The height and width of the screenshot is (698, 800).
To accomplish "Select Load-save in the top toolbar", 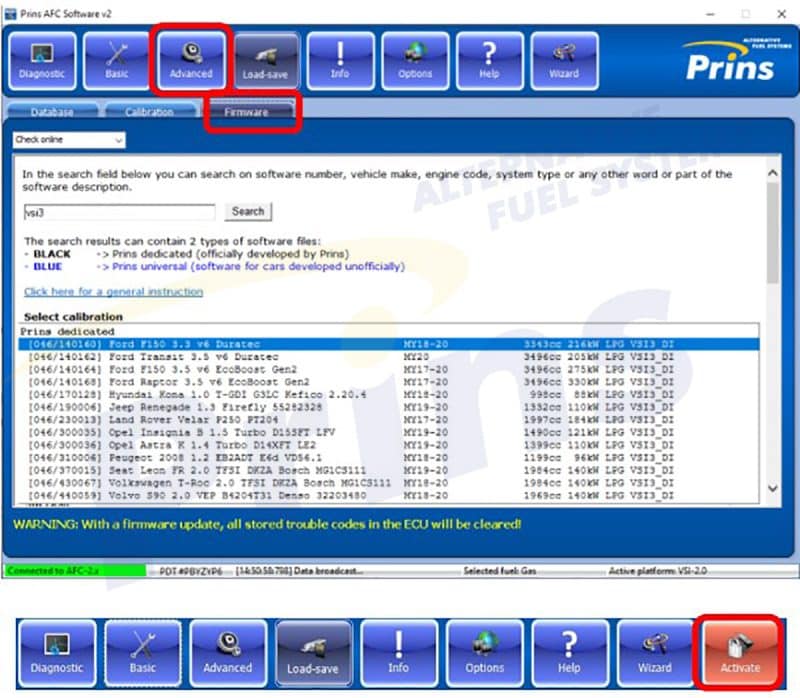I will pos(266,60).
